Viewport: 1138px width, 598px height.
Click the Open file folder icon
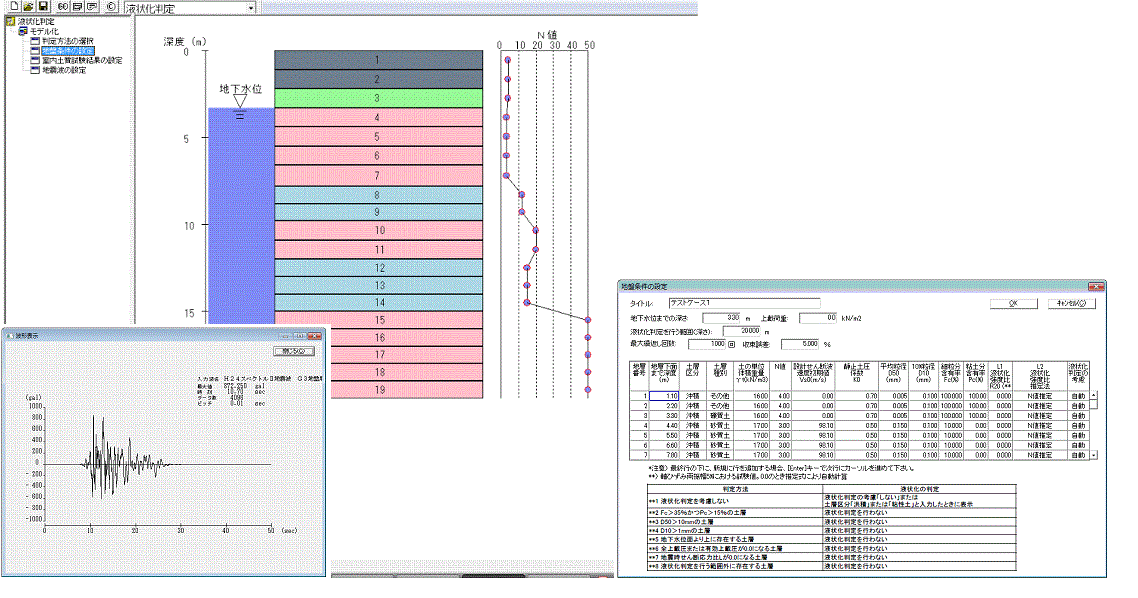point(26,7)
